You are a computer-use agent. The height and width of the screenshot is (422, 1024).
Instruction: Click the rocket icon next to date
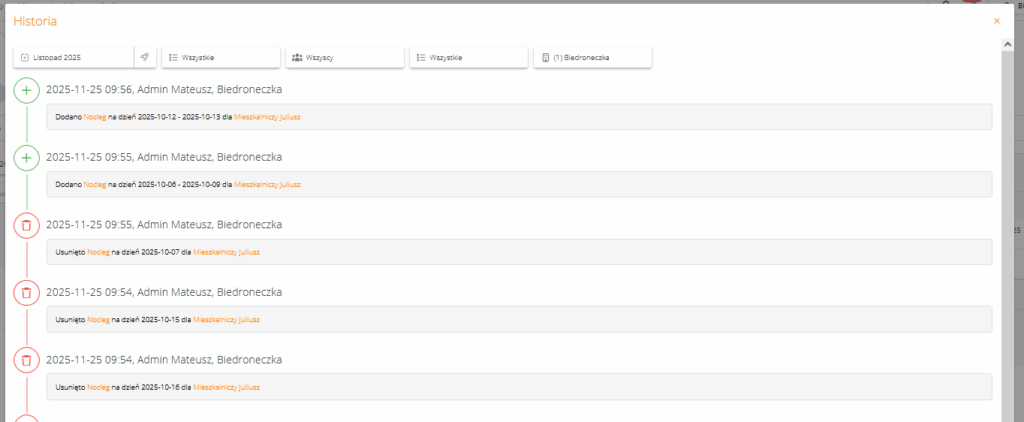click(145, 58)
